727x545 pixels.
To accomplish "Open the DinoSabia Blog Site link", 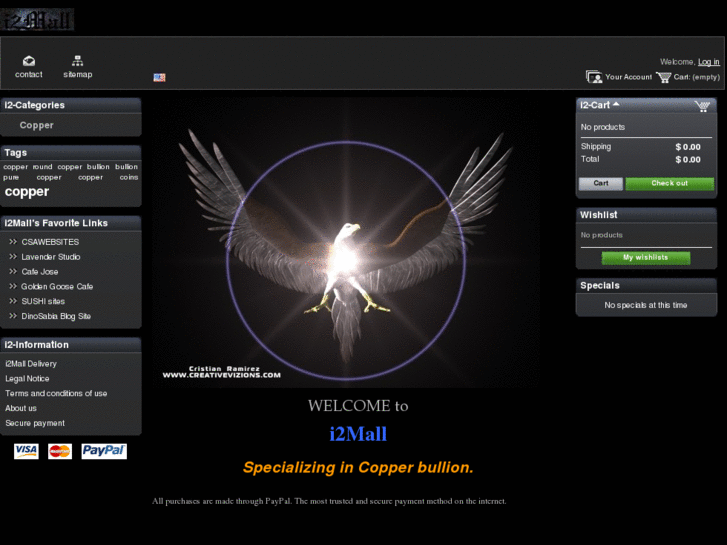I will [x=56, y=316].
